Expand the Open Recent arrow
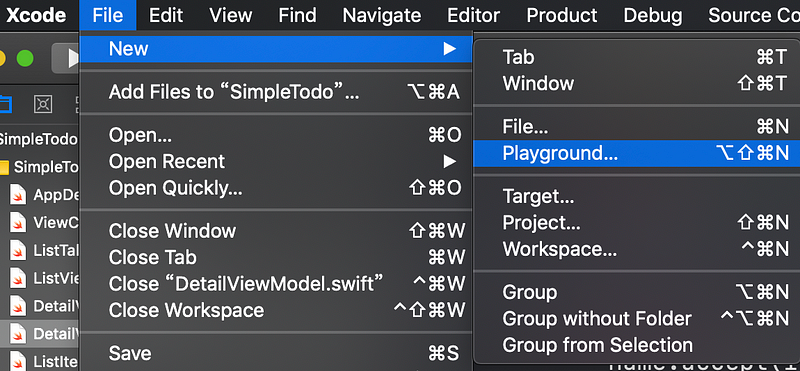 (x=449, y=162)
